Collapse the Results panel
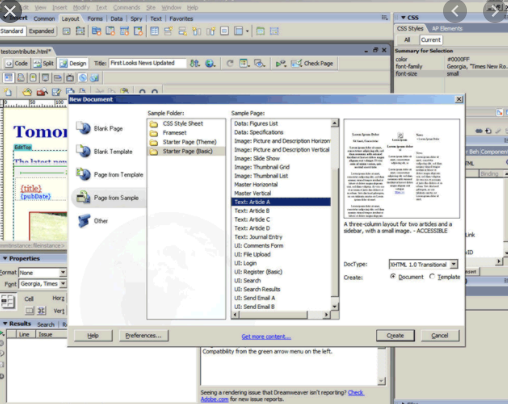508x404 pixels. [x=5, y=323]
